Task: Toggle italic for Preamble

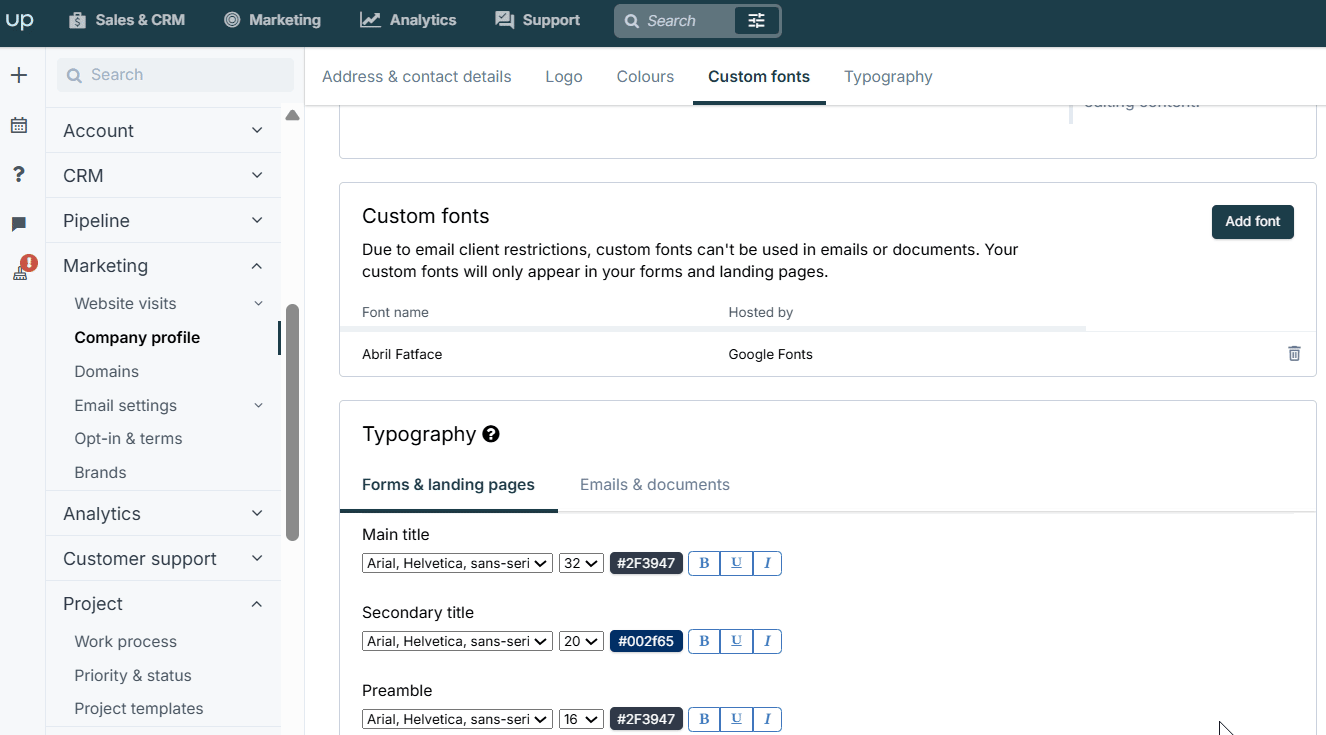Action: coord(767,719)
